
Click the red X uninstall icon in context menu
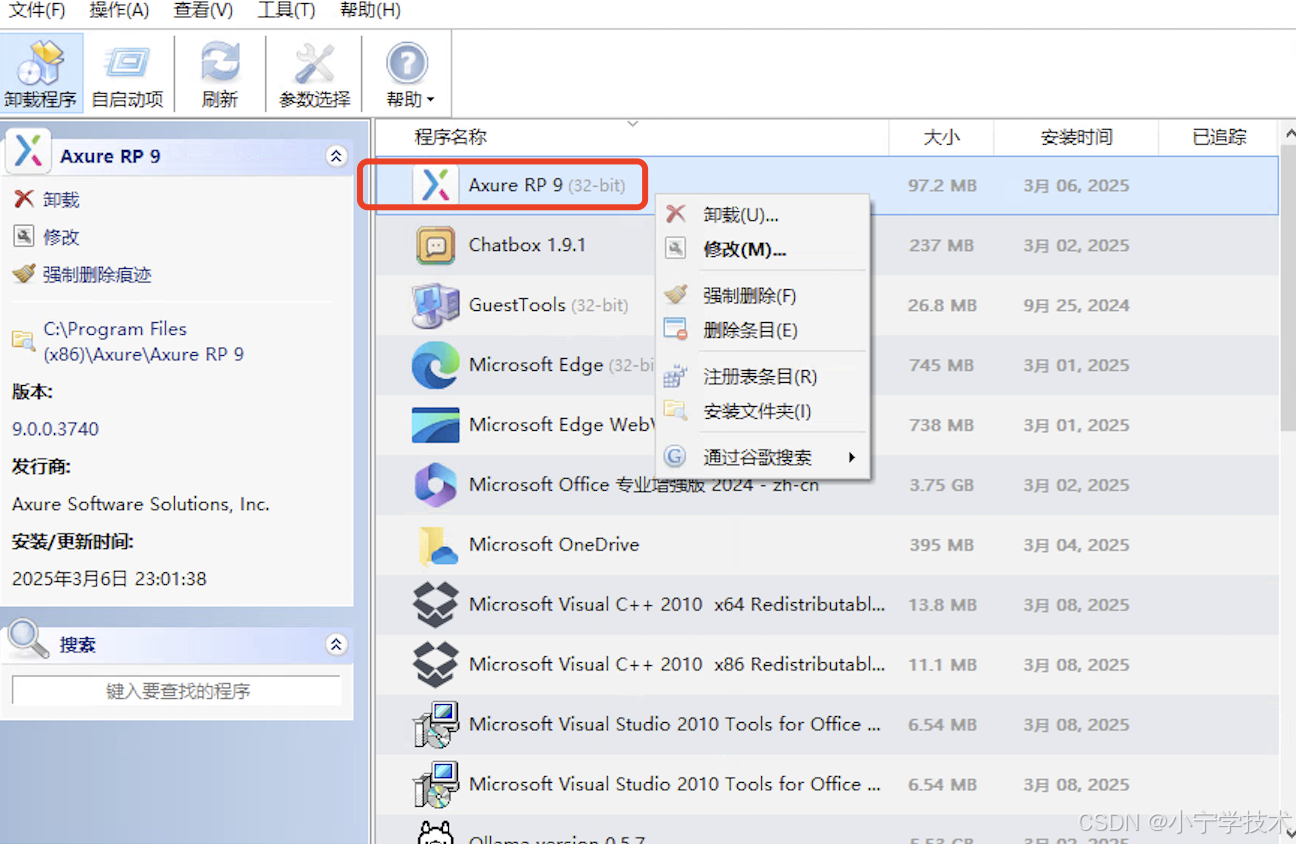pyautogui.click(x=676, y=214)
